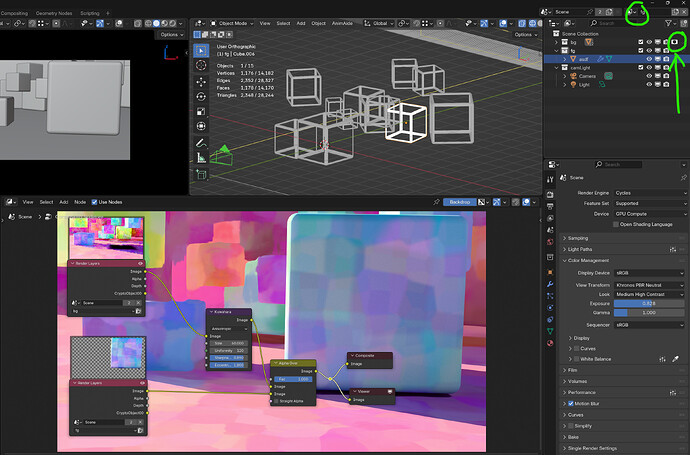Open the View Layer properties tab

[550, 218]
